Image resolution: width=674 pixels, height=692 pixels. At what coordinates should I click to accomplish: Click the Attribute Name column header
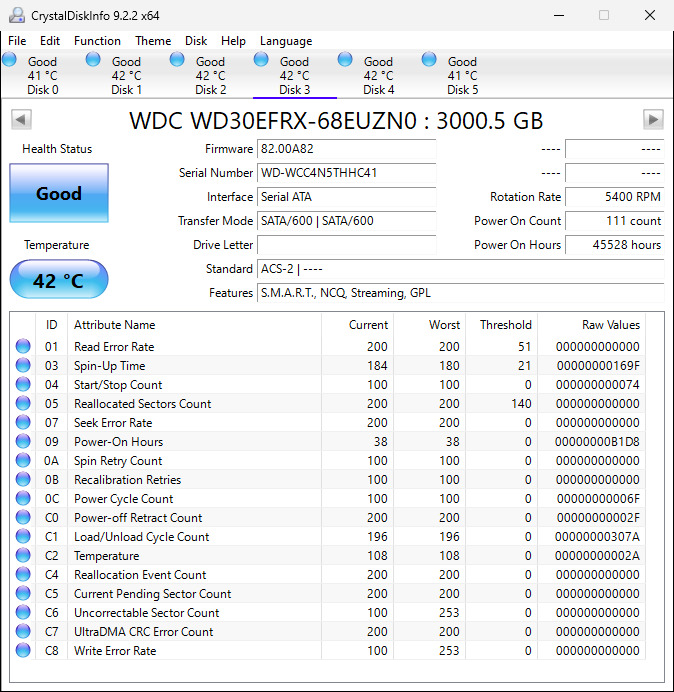pos(194,325)
